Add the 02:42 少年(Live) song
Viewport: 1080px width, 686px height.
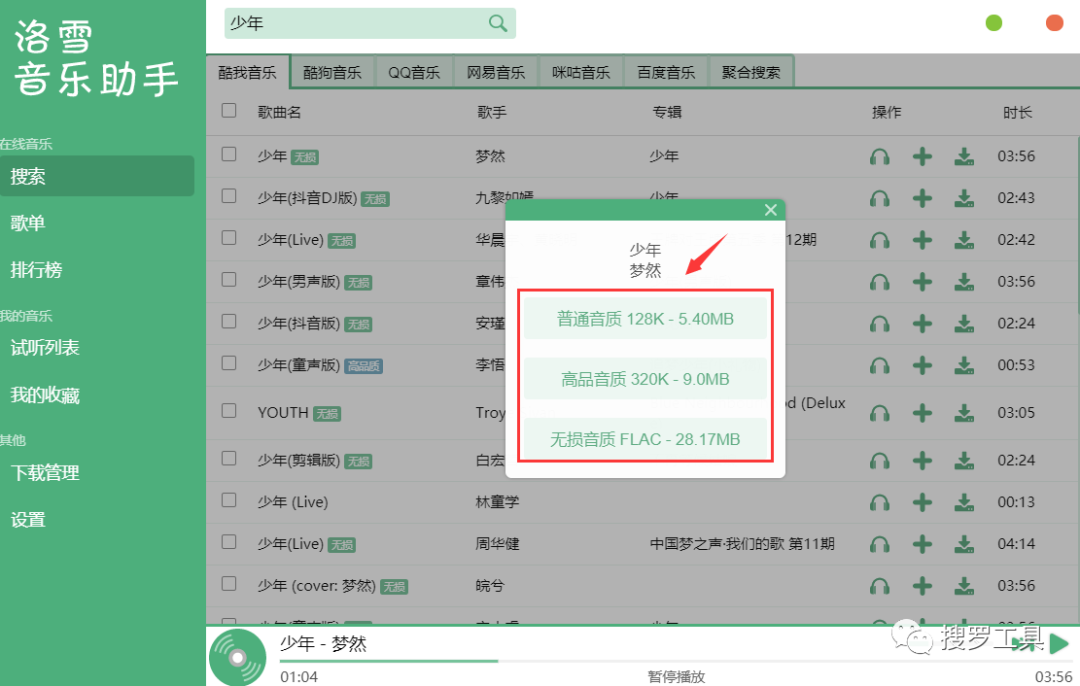[x=922, y=240]
